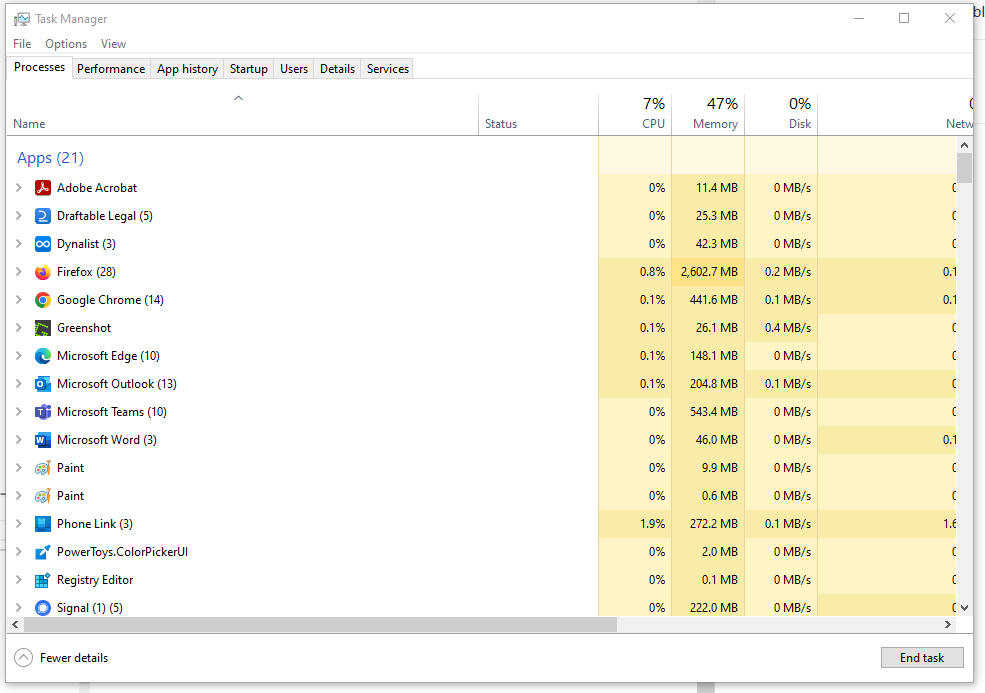985x693 pixels.
Task: Click the Google Chrome icon
Action: (43, 300)
